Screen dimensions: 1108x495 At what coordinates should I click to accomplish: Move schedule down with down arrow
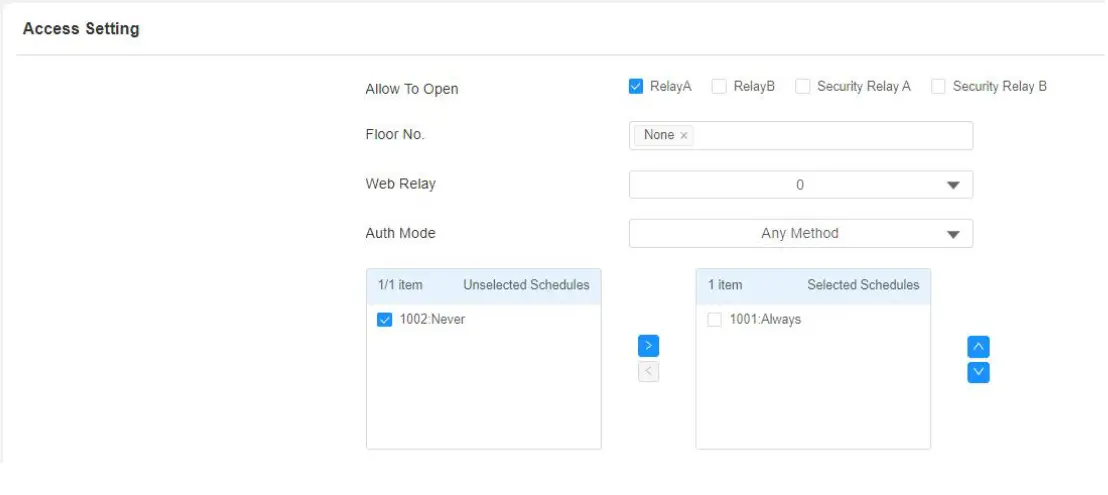pos(978,372)
